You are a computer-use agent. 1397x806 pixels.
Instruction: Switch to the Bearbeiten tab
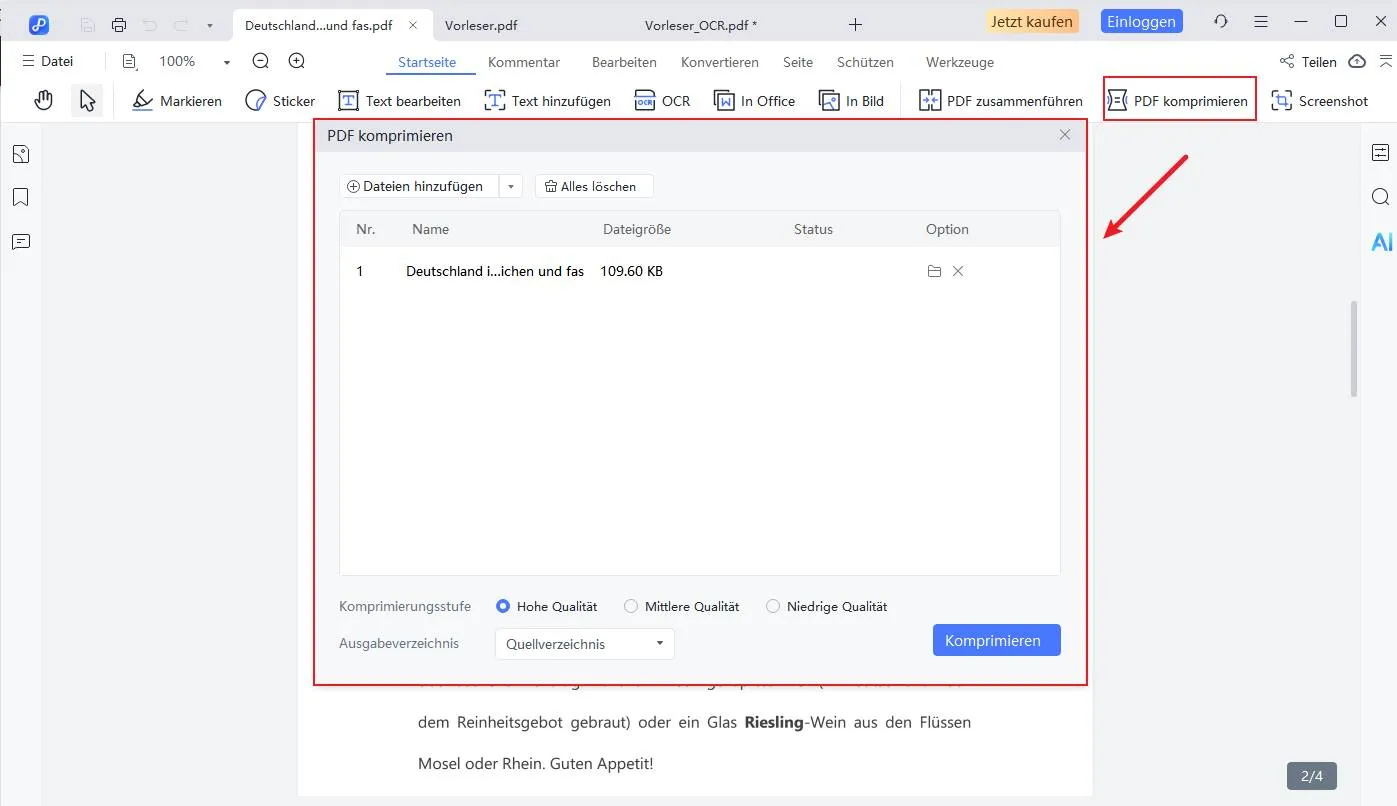624,62
